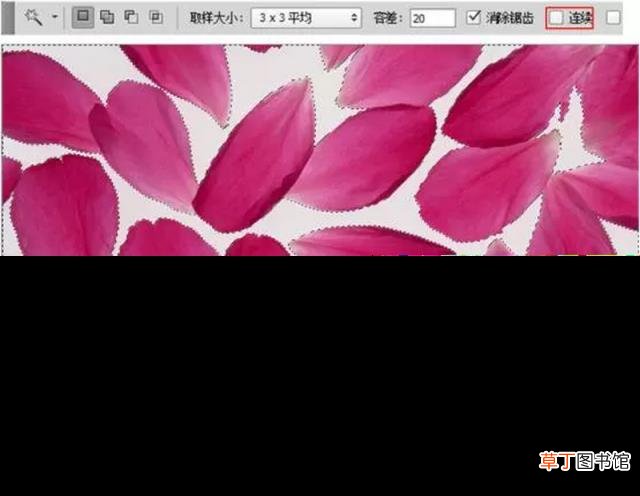Choose the Subtract from Selection icon

point(131,17)
